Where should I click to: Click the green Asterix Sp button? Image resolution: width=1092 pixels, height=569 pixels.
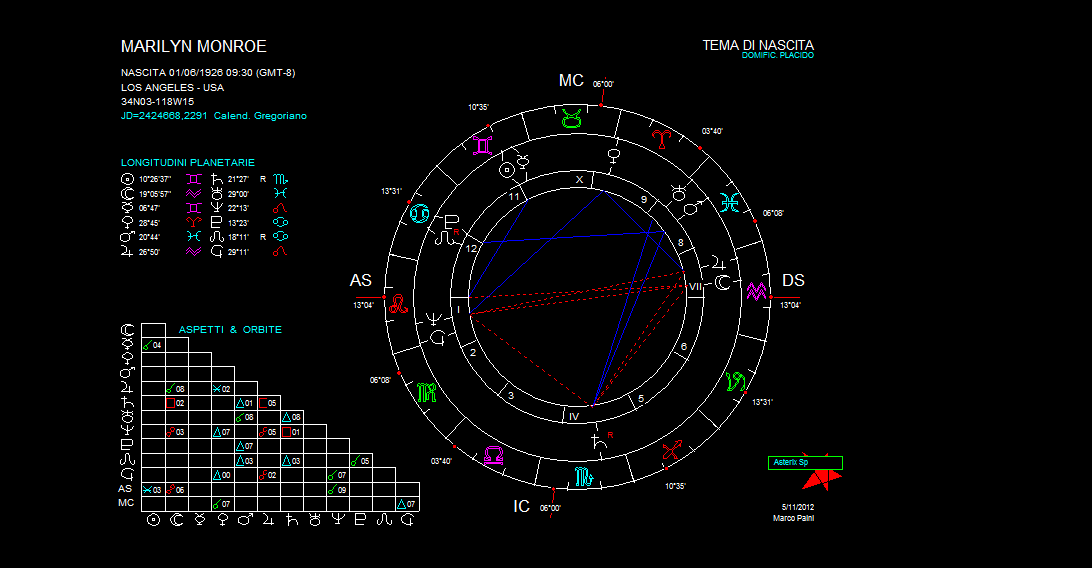coord(805,462)
